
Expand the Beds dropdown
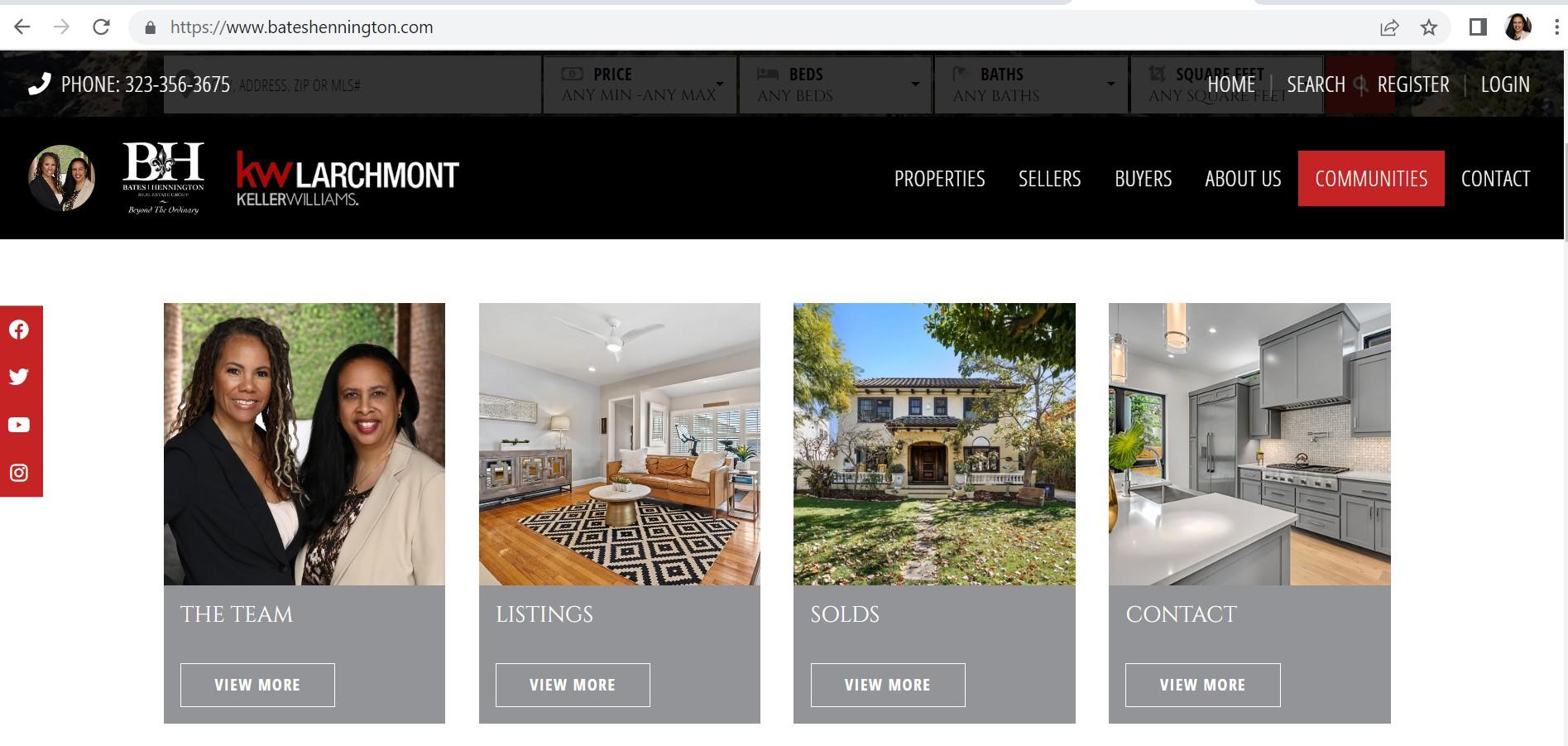pyautogui.click(x=836, y=84)
